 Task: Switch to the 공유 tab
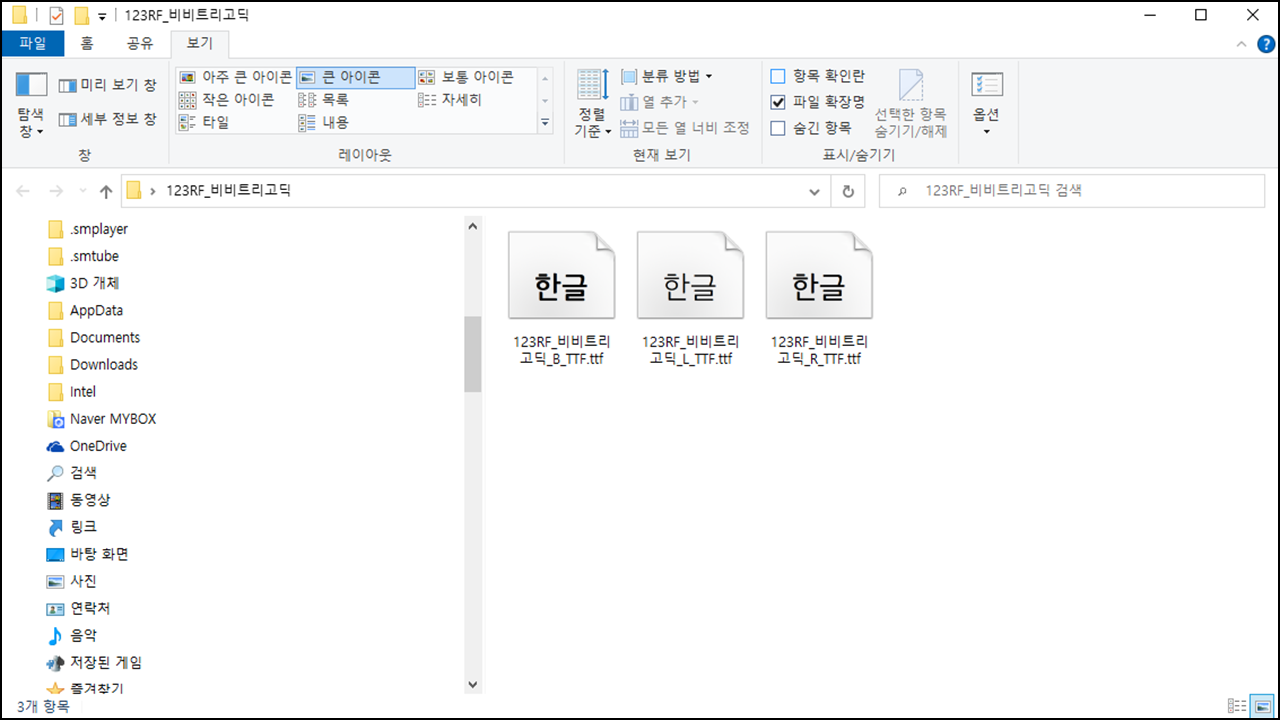140,43
